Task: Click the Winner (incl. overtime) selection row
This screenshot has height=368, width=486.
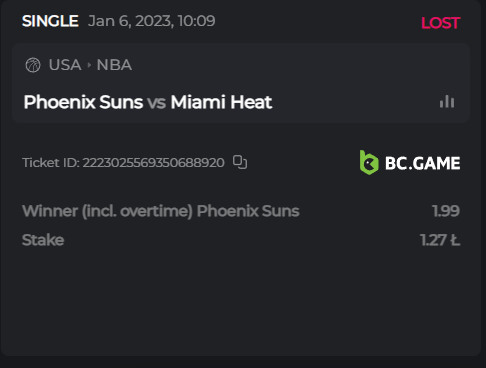Action: [x=241, y=211]
